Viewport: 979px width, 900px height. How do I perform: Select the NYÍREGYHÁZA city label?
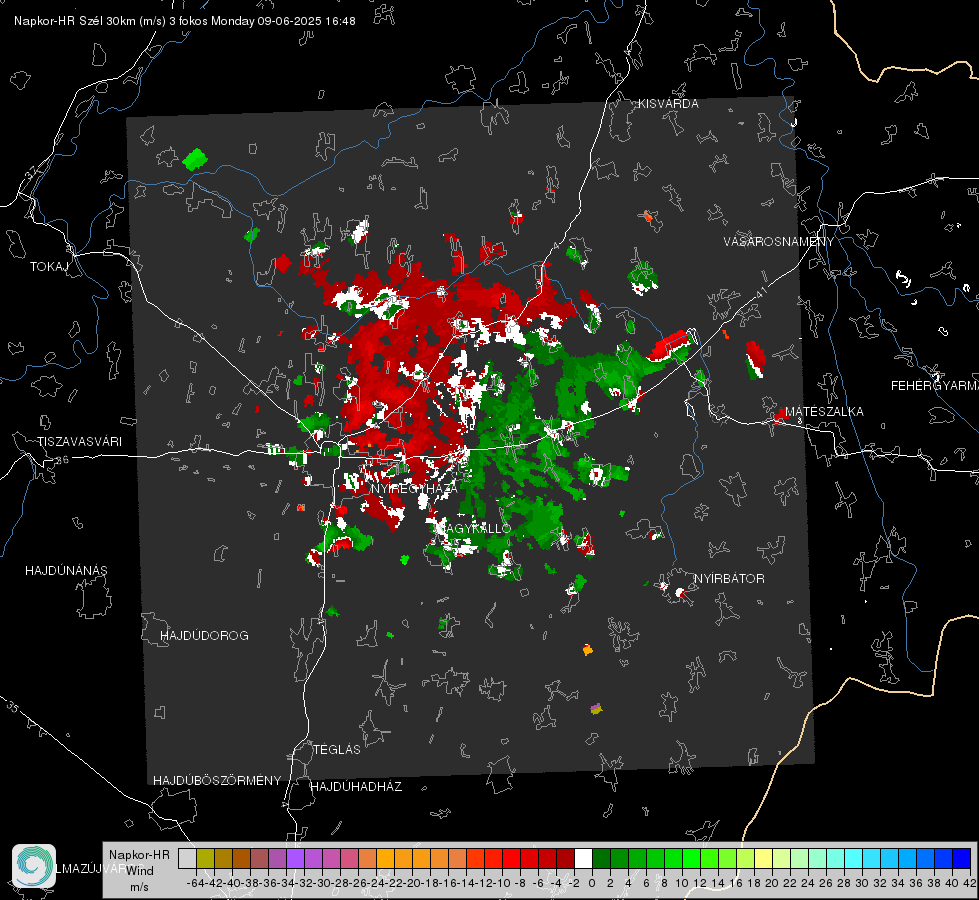click(414, 488)
